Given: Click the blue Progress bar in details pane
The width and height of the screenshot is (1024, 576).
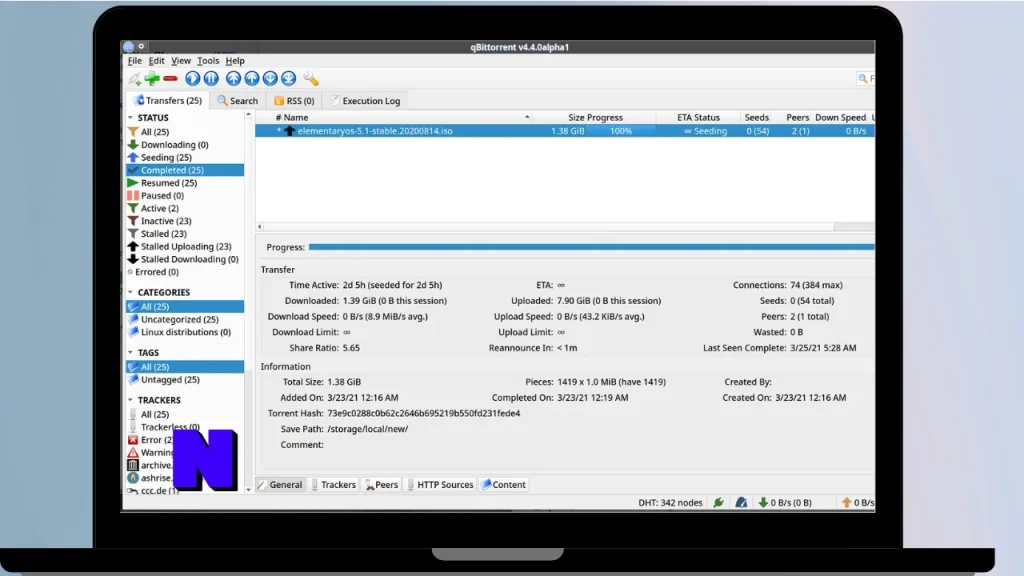Looking at the screenshot, I should pyautogui.click(x=591, y=247).
